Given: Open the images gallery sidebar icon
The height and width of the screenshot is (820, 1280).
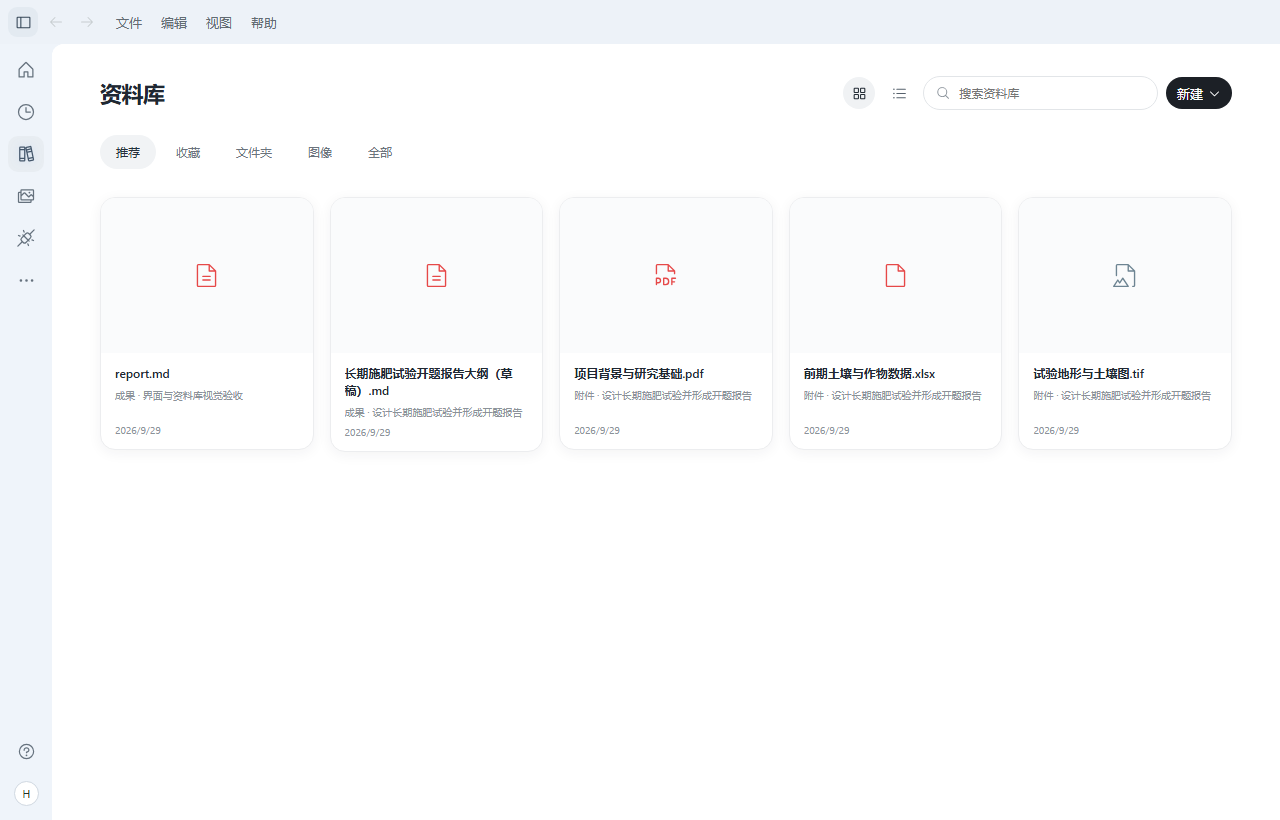Looking at the screenshot, I should click(x=26, y=196).
